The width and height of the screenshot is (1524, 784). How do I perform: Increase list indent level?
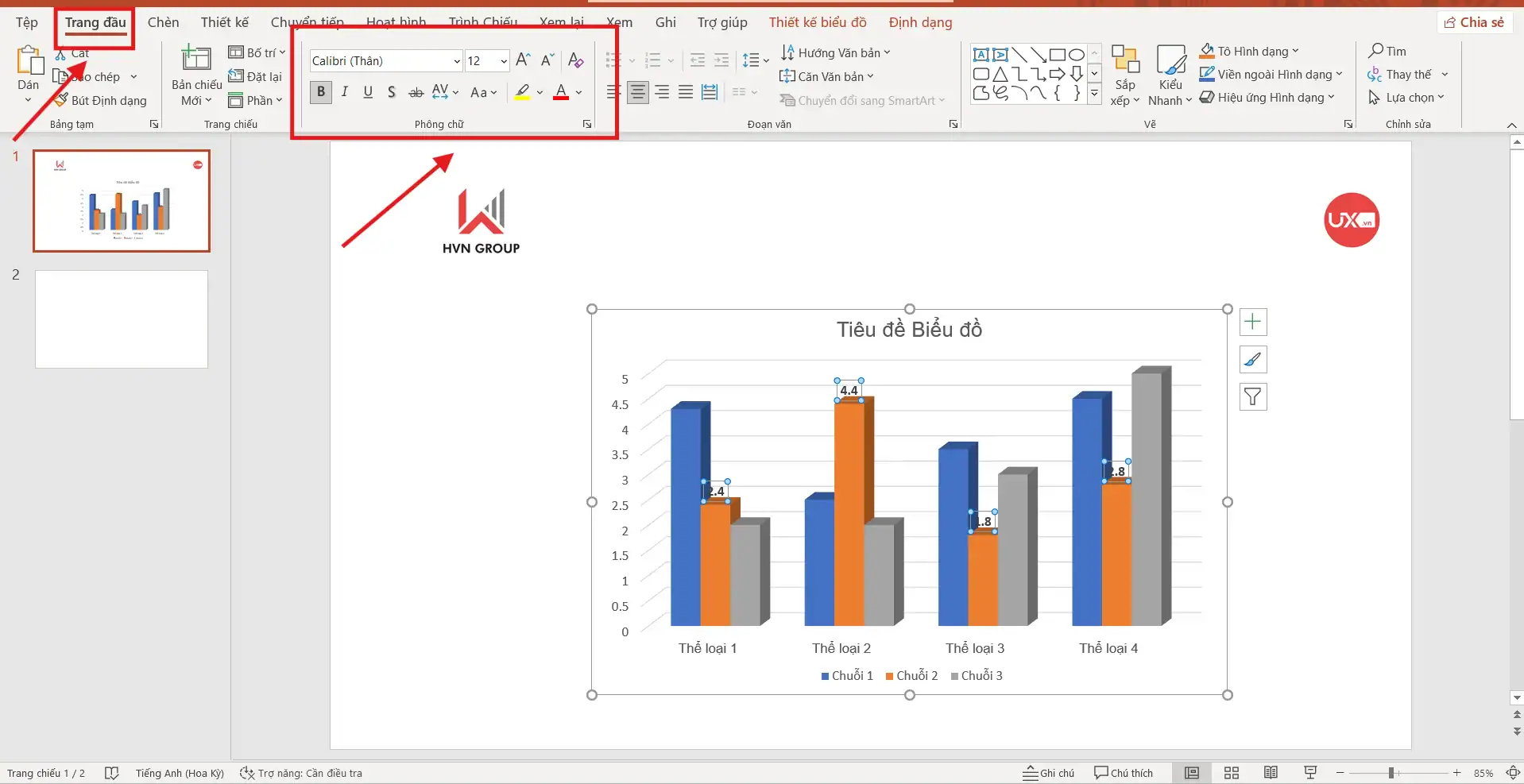pyautogui.click(x=721, y=60)
